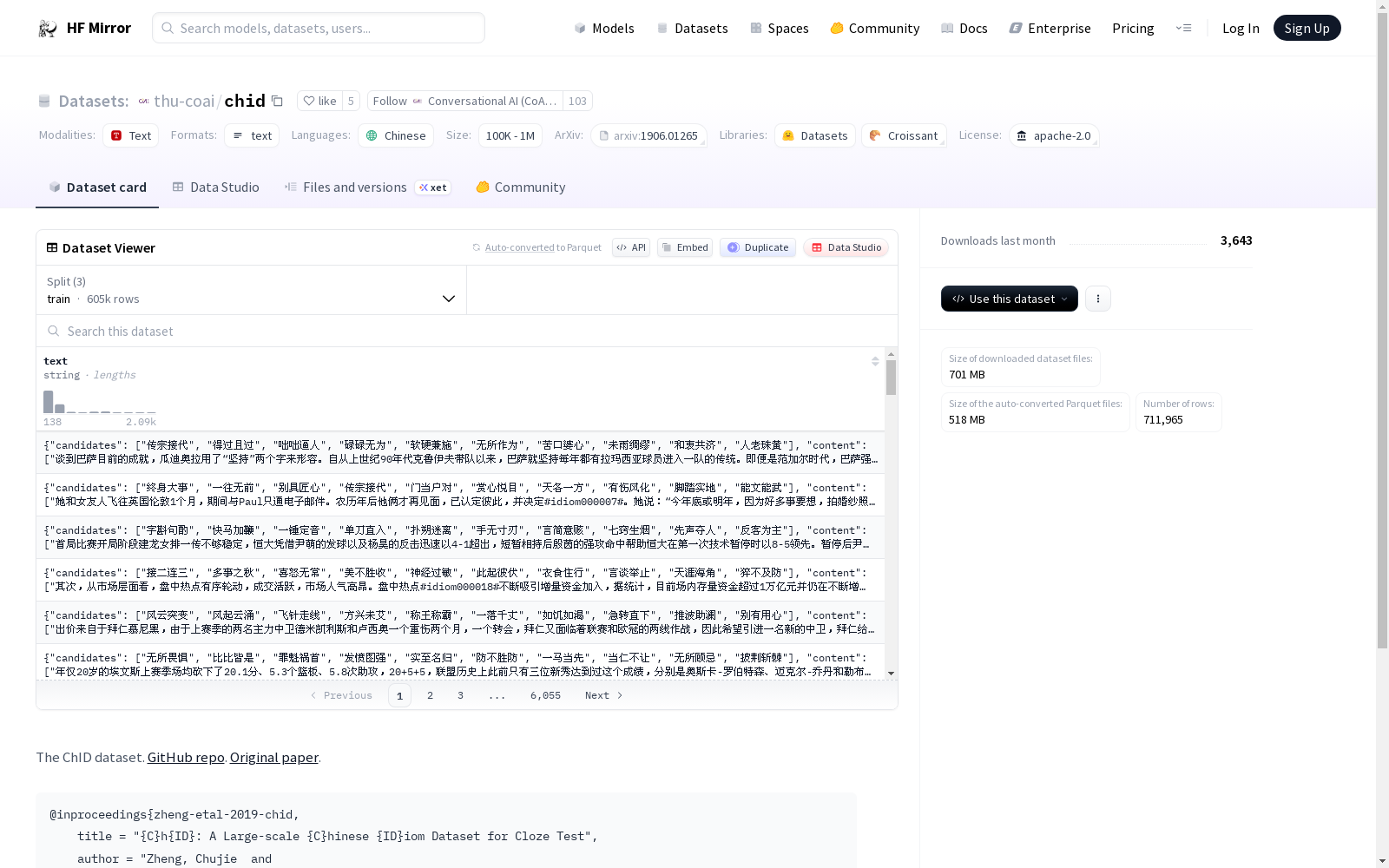The image size is (1389, 868).
Task: Open the Original paper link
Action: click(274, 757)
